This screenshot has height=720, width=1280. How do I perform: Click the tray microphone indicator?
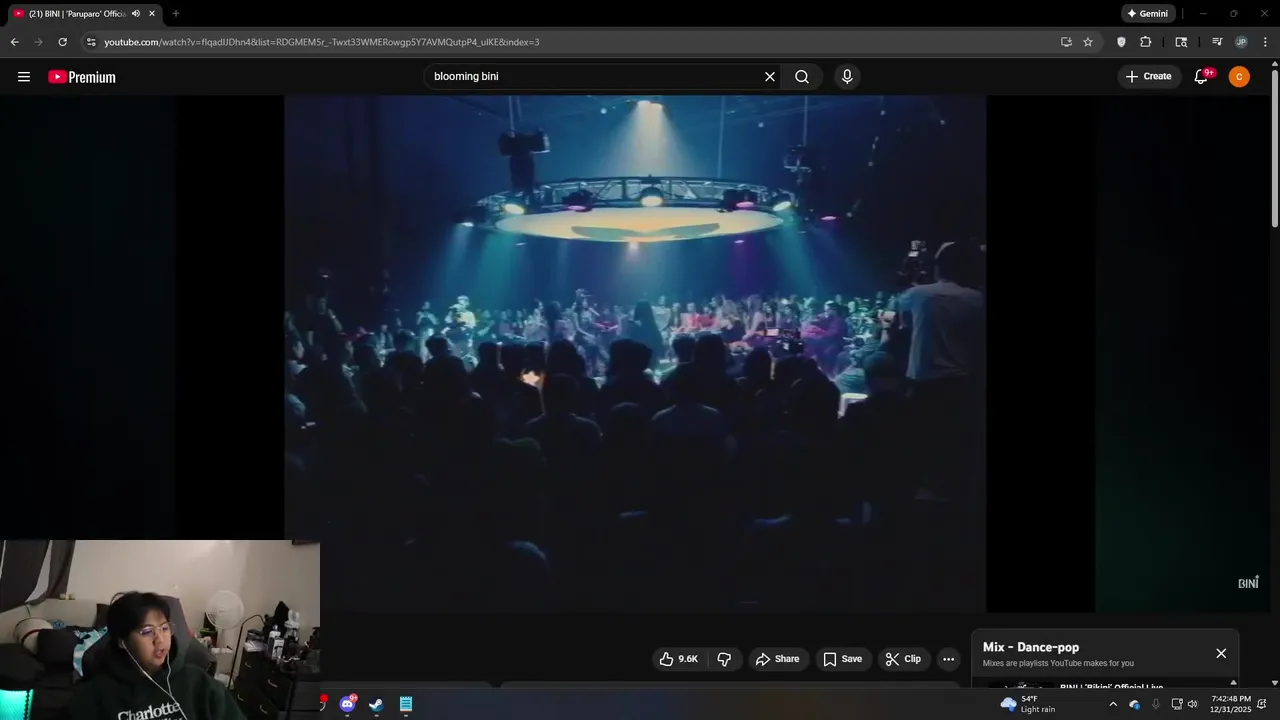(1156, 704)
